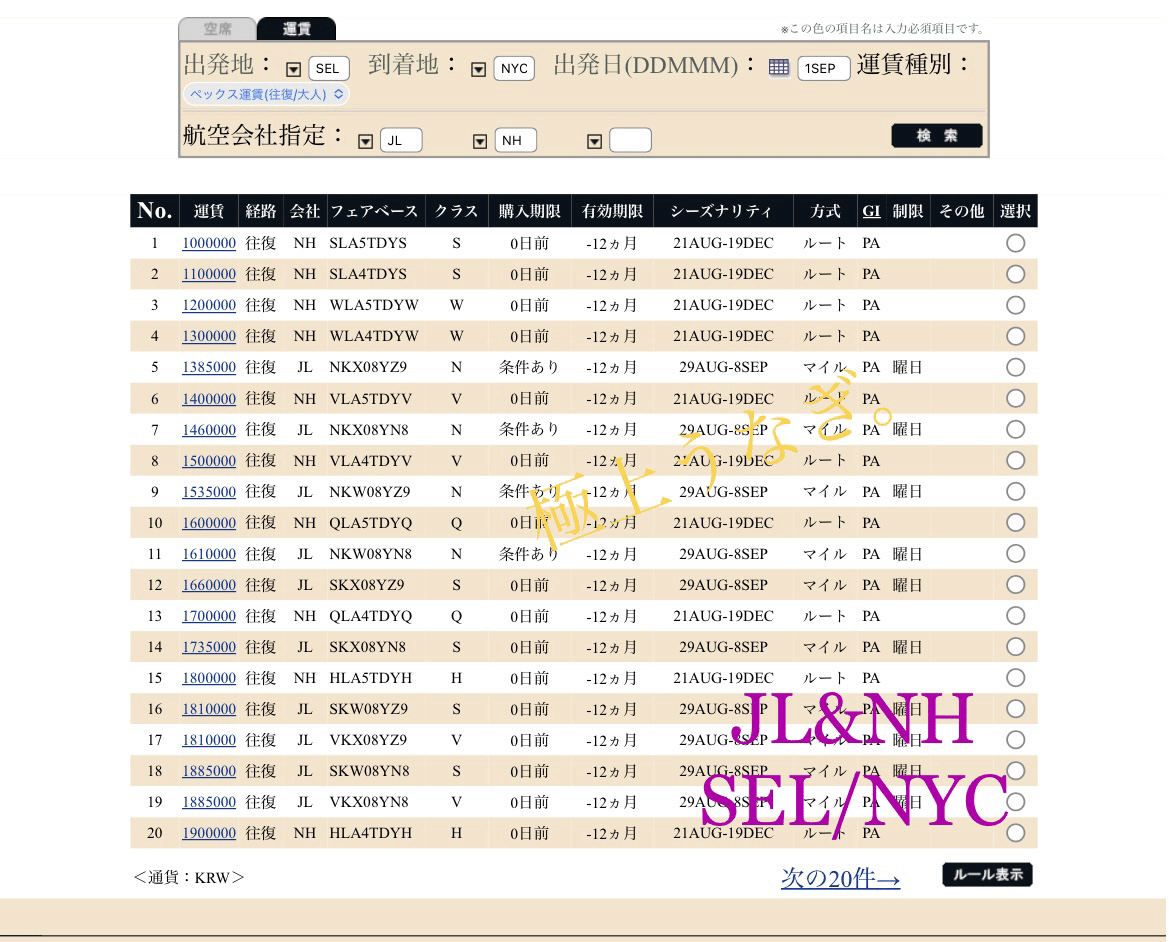Open the 次の20件 link for next results
This screenshot has height=942, width=1169.
838,878
